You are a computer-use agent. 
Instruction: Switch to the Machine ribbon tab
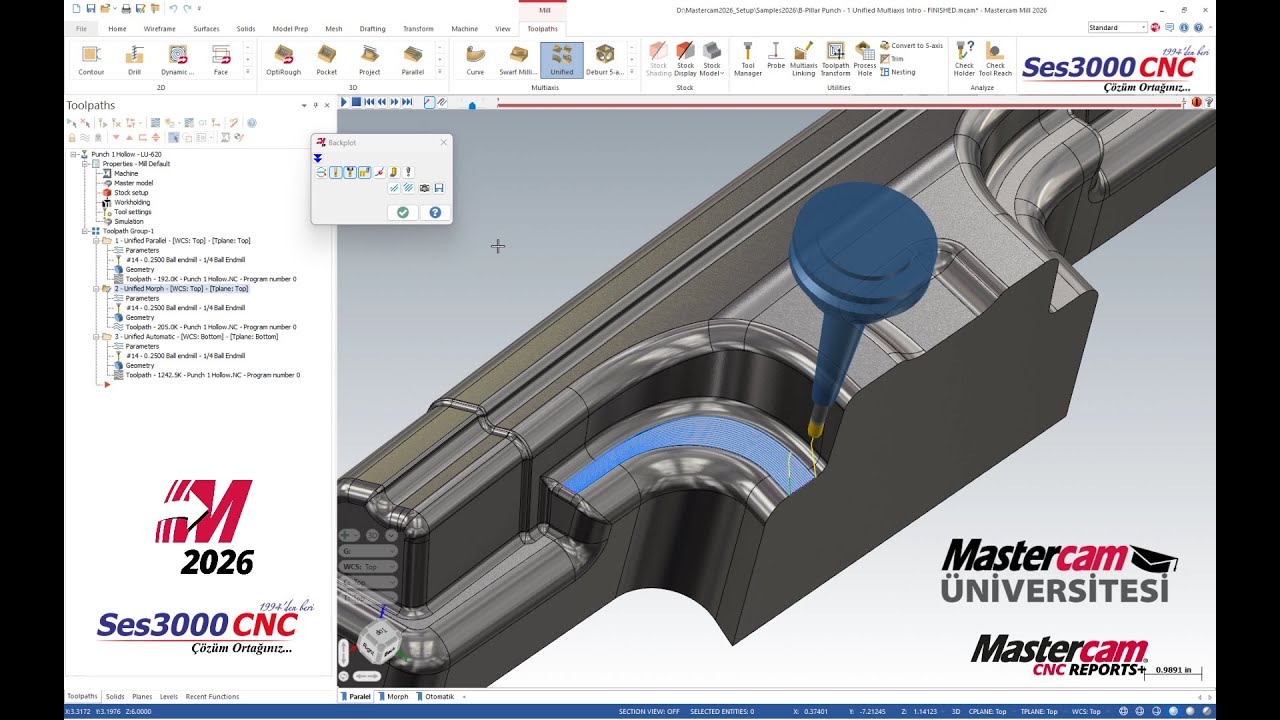(x=464, y=29)
